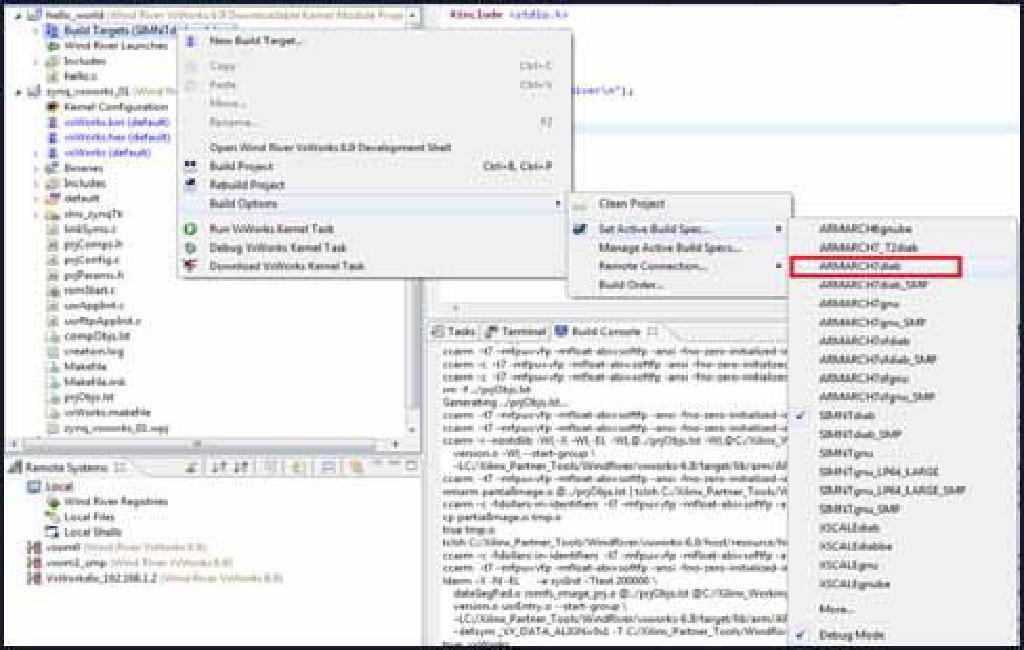
Task: Open Debug VxWorks Kernel Task via bug icon
Action: (x=189, y=248)
